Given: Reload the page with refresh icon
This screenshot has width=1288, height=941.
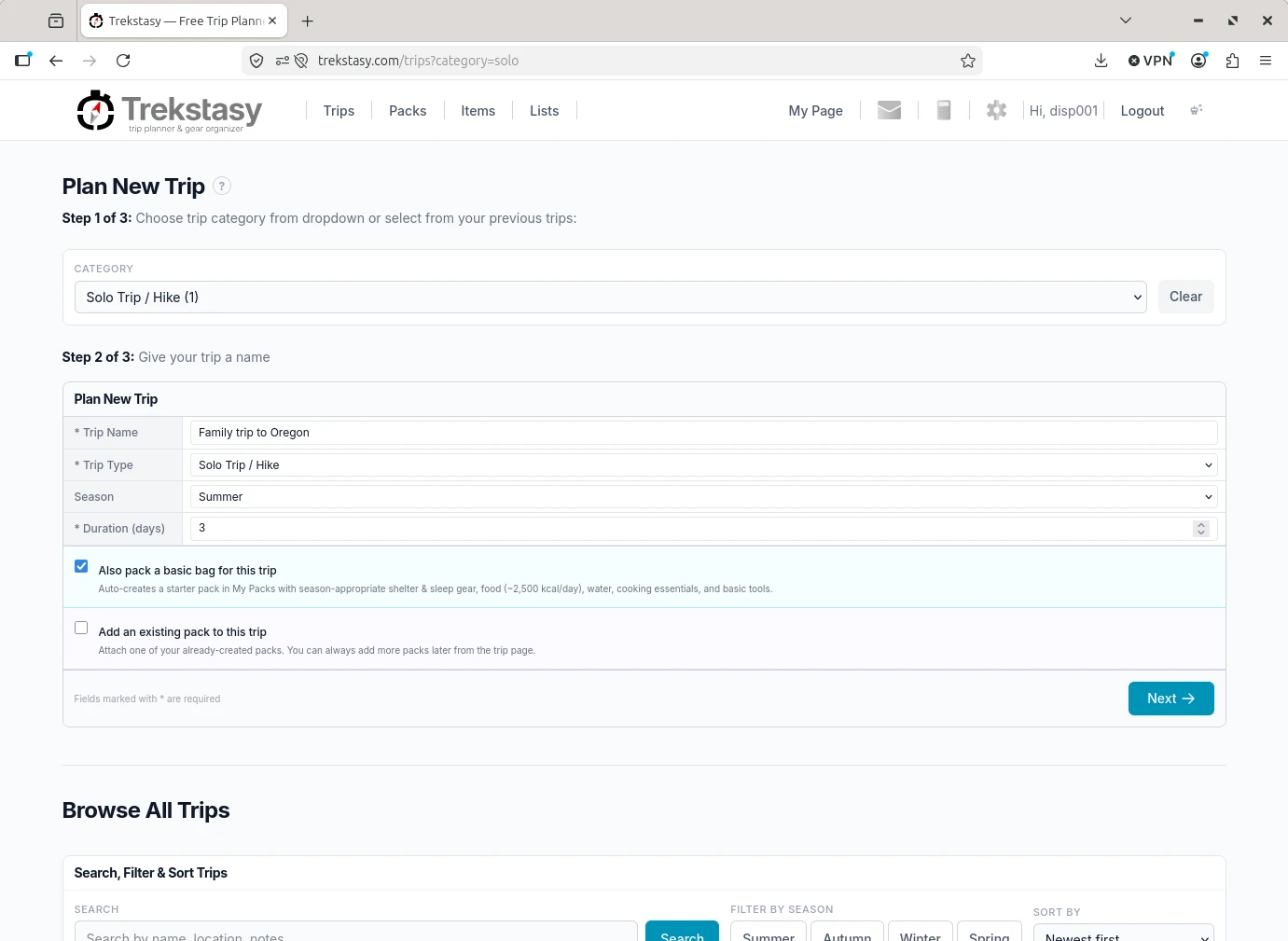Looking at the screenshot, I should [123, 61].
